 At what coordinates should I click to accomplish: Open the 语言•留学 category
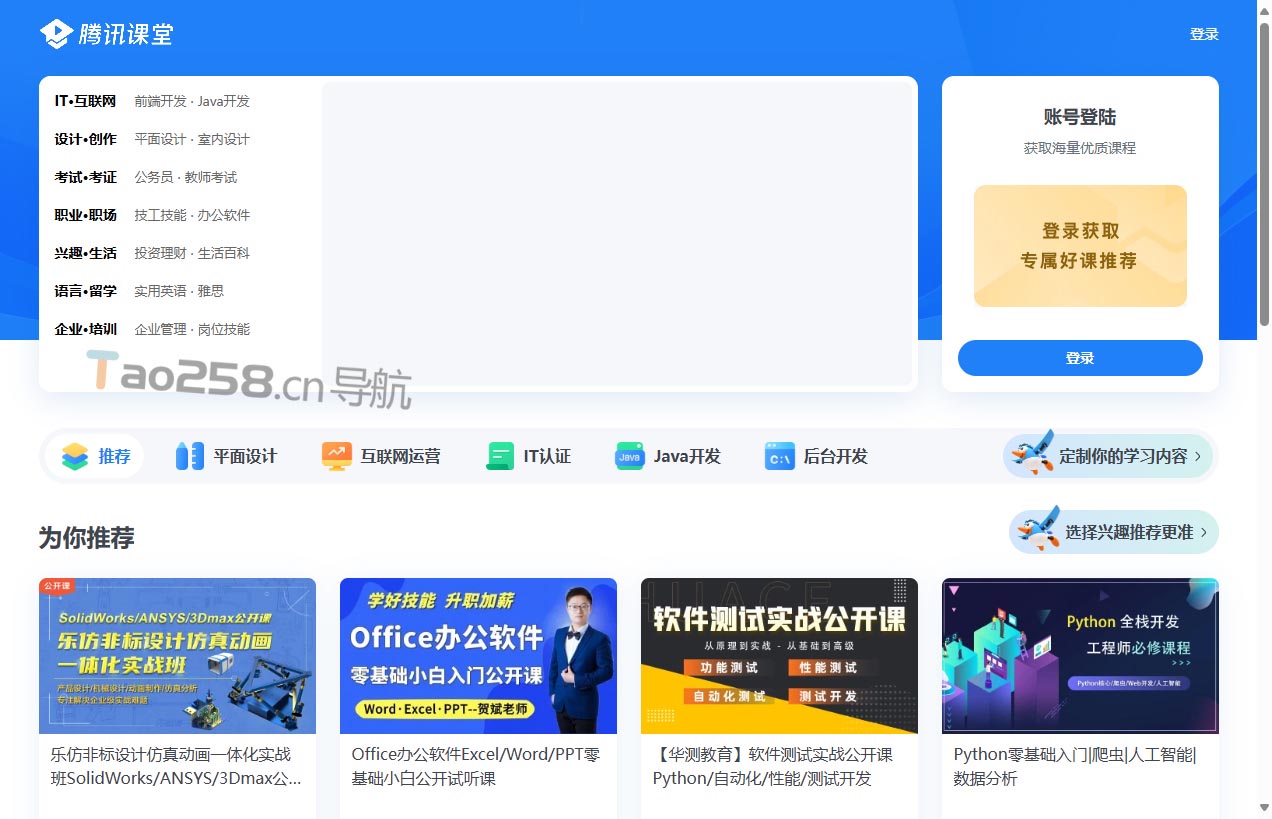coord(85,291)
